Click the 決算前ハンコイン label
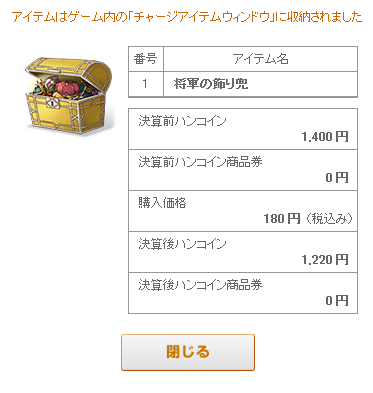This screenshot has height=393, width=373. tap(182, 121)
